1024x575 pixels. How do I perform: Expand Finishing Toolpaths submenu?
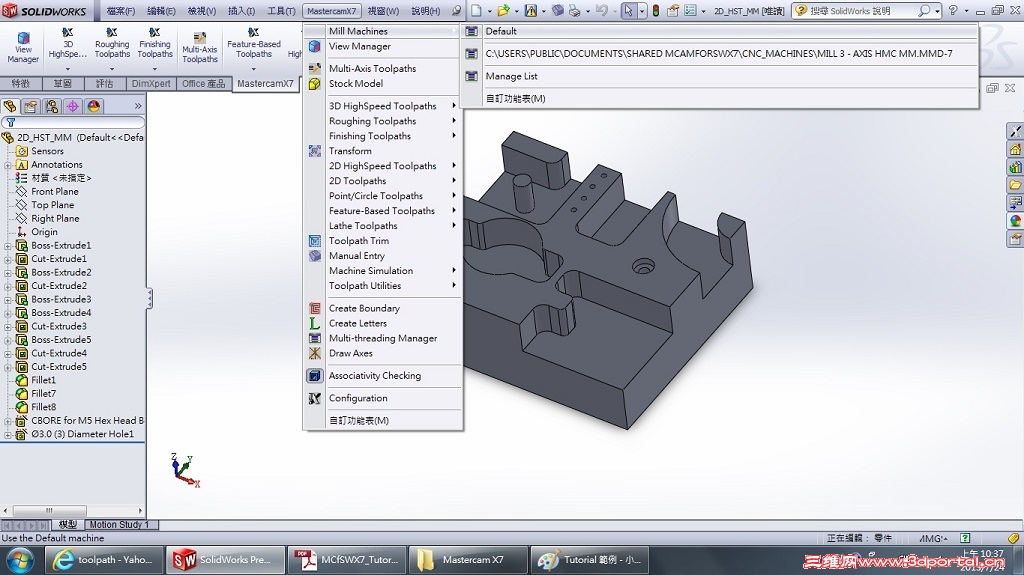click(x=384, y=136)
